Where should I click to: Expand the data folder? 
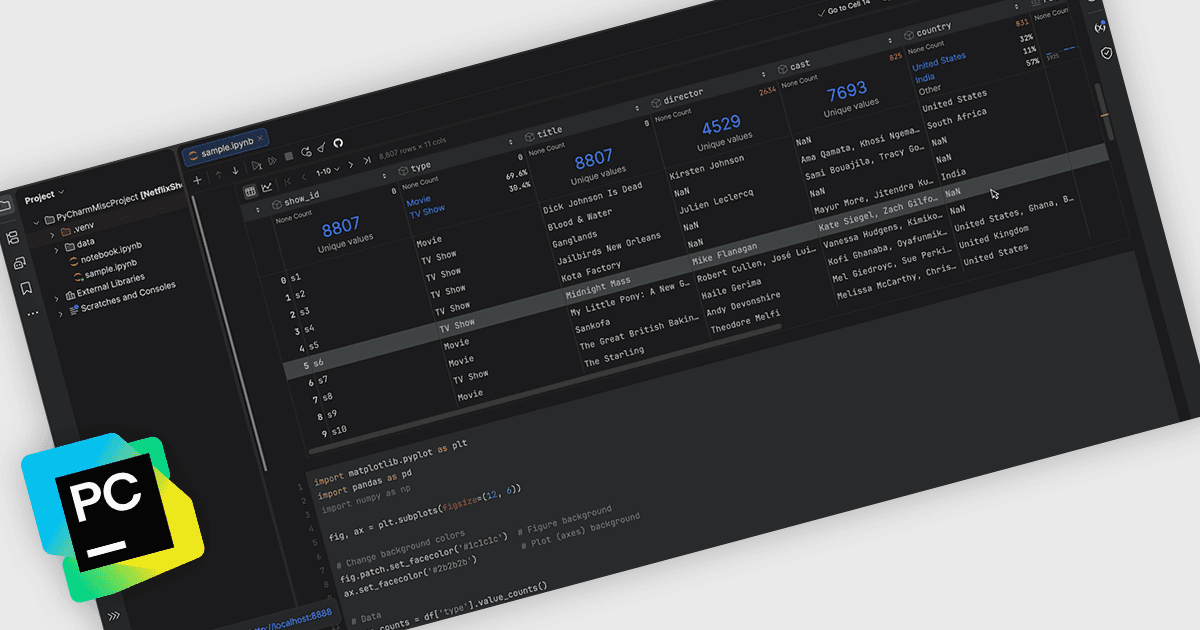[x=56, y=248]
